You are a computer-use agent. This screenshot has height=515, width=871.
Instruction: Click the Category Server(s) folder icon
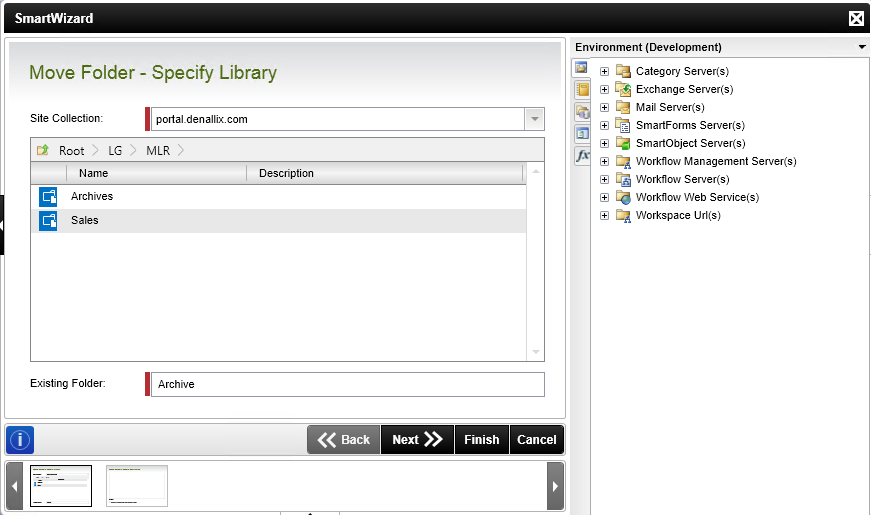623,71
